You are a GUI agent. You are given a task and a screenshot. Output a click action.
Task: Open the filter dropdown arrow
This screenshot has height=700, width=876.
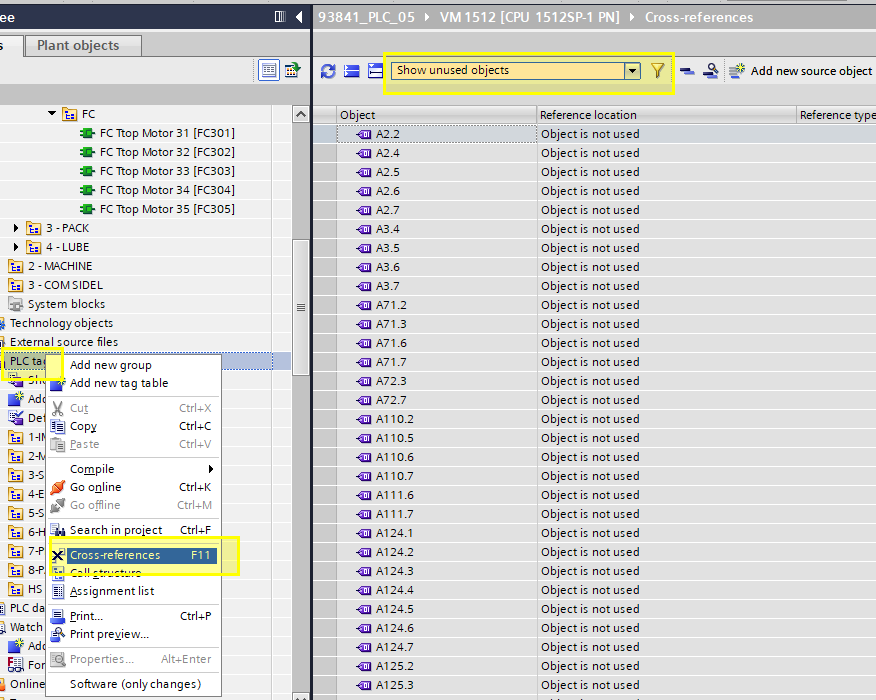pyautogui.click(x=632, y=71)
